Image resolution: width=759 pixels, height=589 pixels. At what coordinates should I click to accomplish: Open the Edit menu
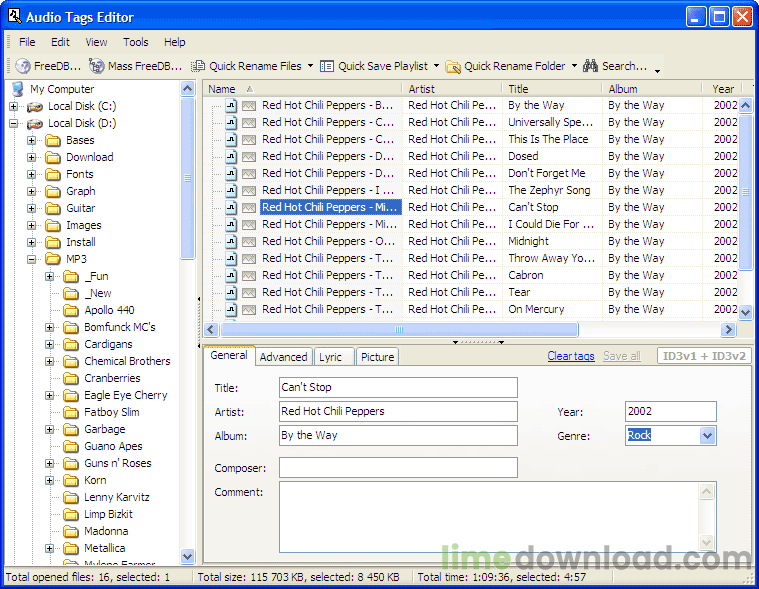[x=61, y=42]
